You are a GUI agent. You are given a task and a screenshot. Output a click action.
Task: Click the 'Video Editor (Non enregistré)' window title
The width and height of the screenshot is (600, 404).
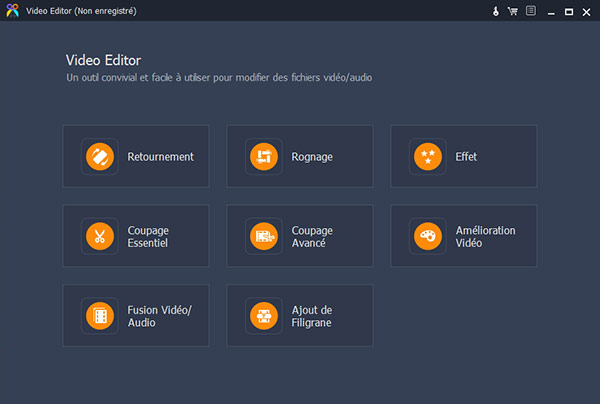(81, 11)
